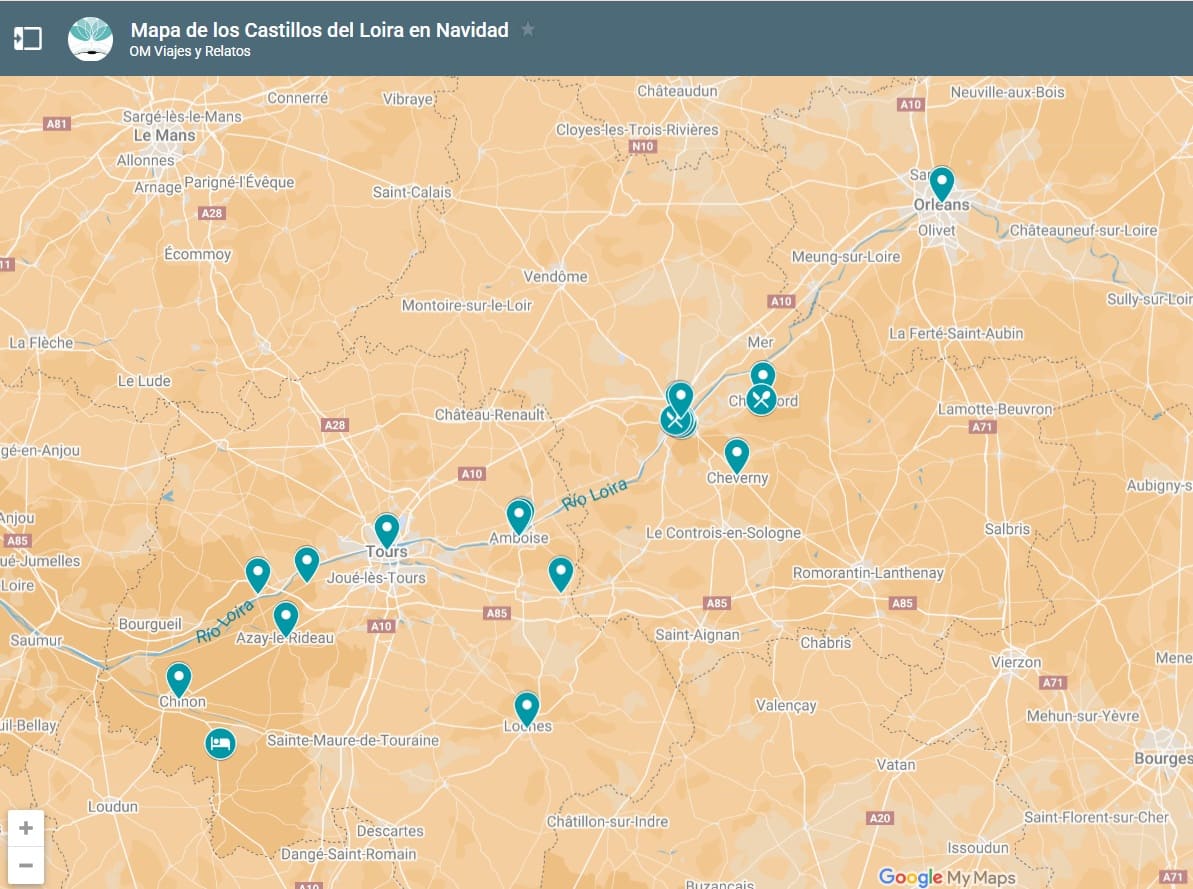Select the topmost pin in Blois cluster
The width and height of the screenshot is (1193, 889).
tap(679, 397)
